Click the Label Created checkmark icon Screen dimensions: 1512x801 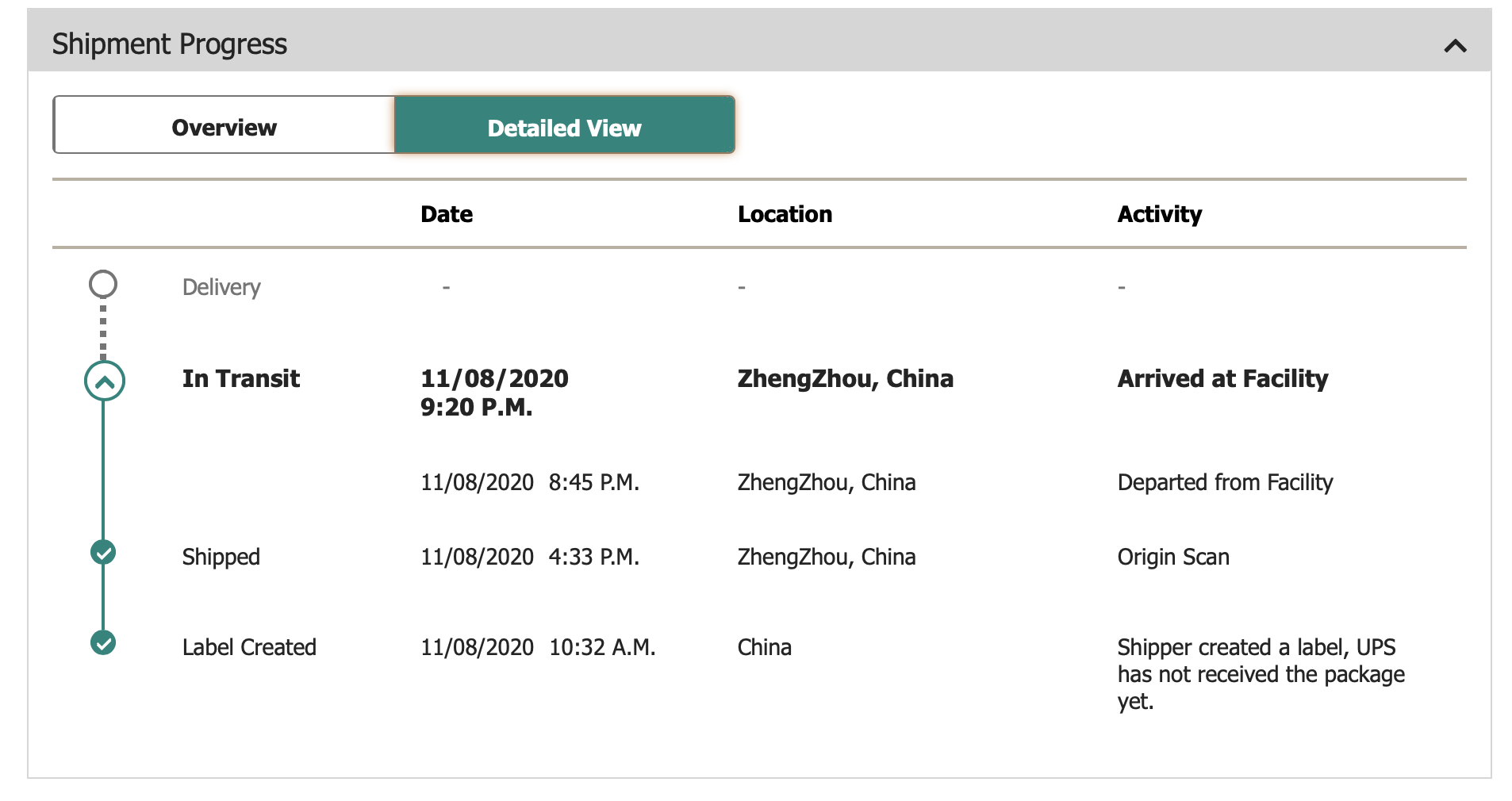[x=103, y=642]
